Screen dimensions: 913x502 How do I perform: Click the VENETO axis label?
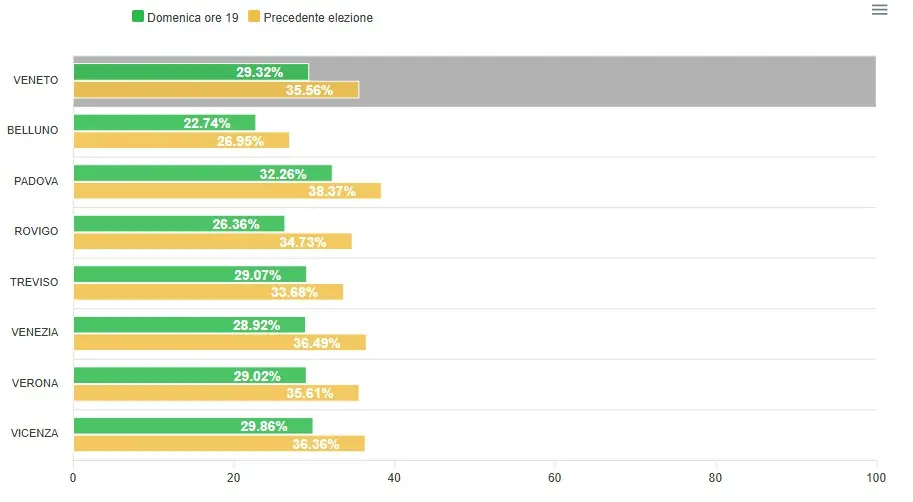pos(36,80)
